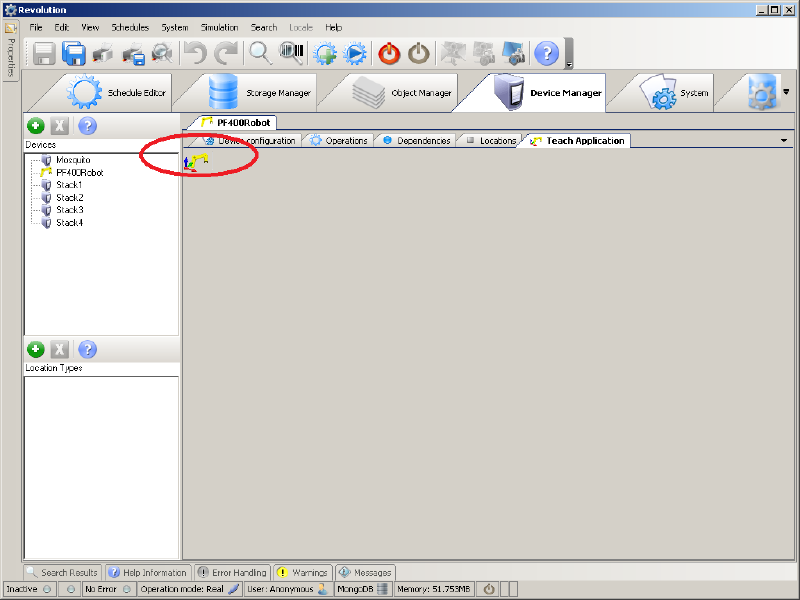The width and height of the screenshot is (800, 600).
Task: Add a device with green plus icon
Action: (x=35, y=126)
